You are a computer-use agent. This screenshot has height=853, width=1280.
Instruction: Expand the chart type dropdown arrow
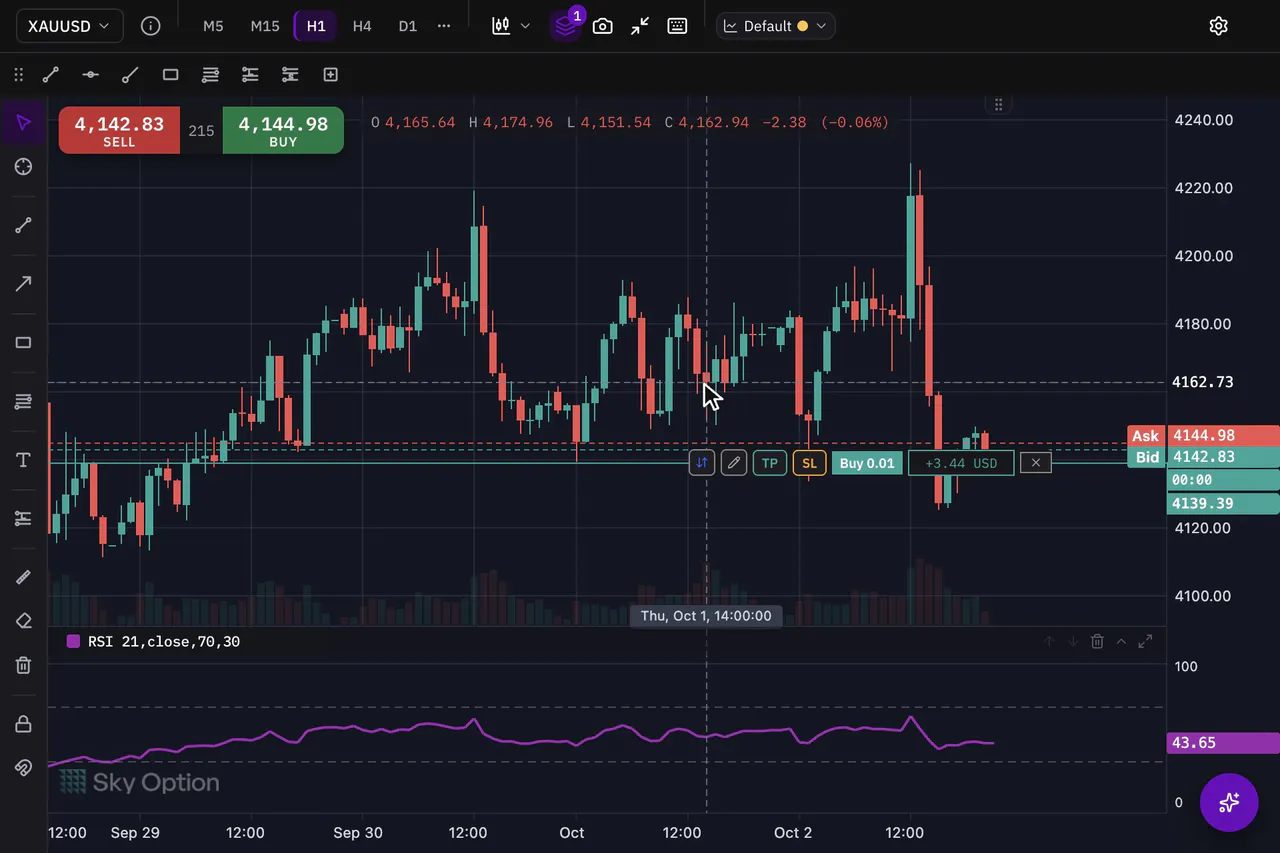tap(525, 26)
